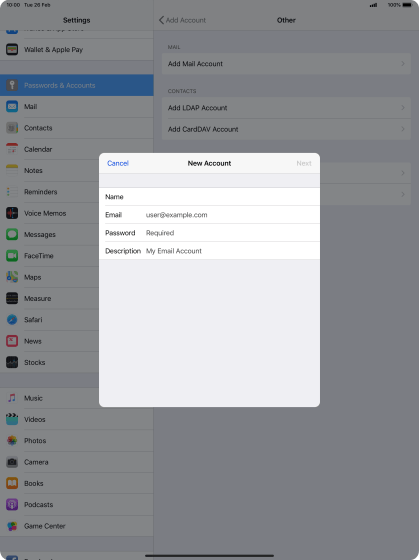Open Mail settings via envelope icon
The width and height of the screenshot is (419, 560).
[12, 106]
